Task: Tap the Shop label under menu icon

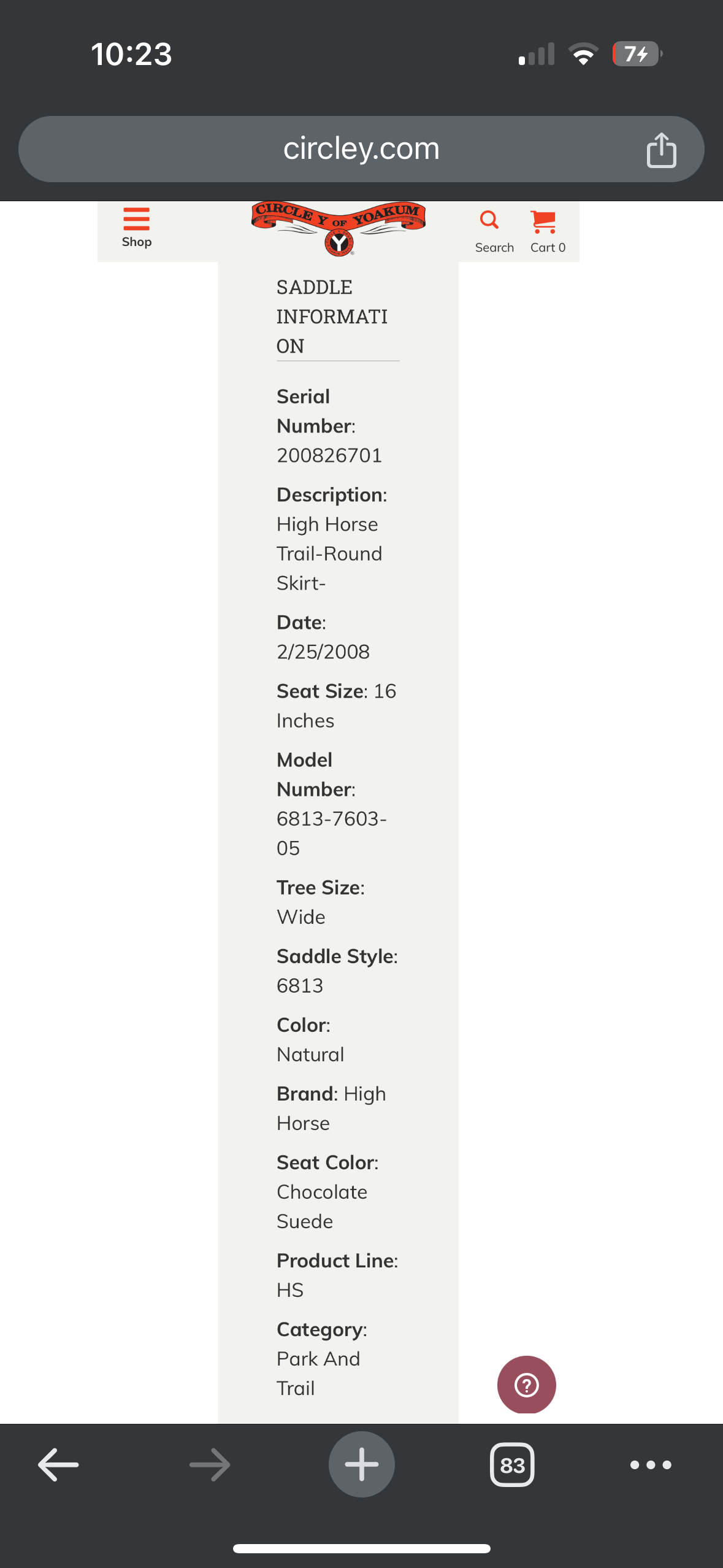Action: pos(137,242)
